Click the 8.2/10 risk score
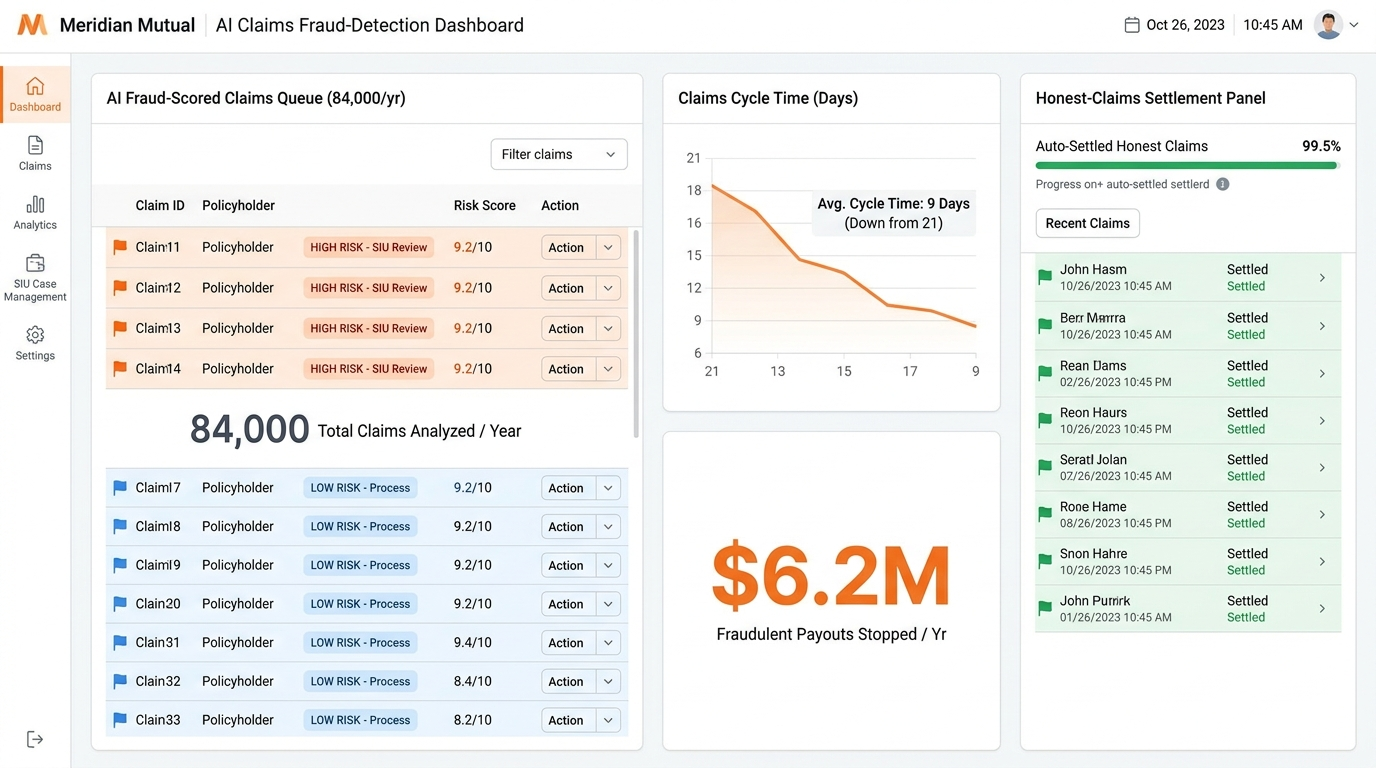Screen dimensions: 1376x768 click(472, 720)
